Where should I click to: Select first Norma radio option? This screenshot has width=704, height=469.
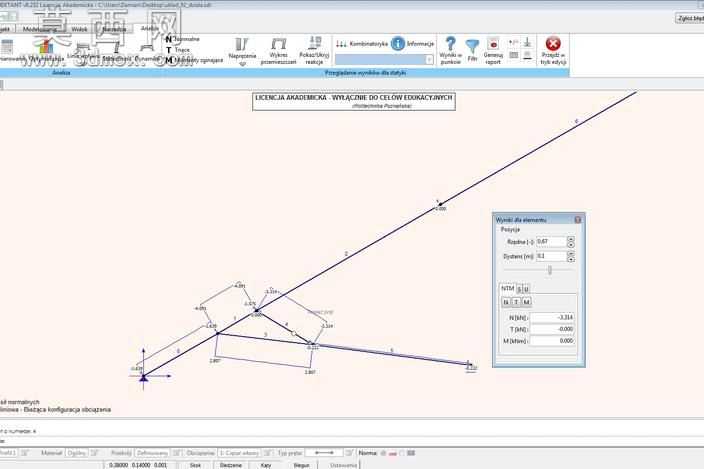(383, 453)
